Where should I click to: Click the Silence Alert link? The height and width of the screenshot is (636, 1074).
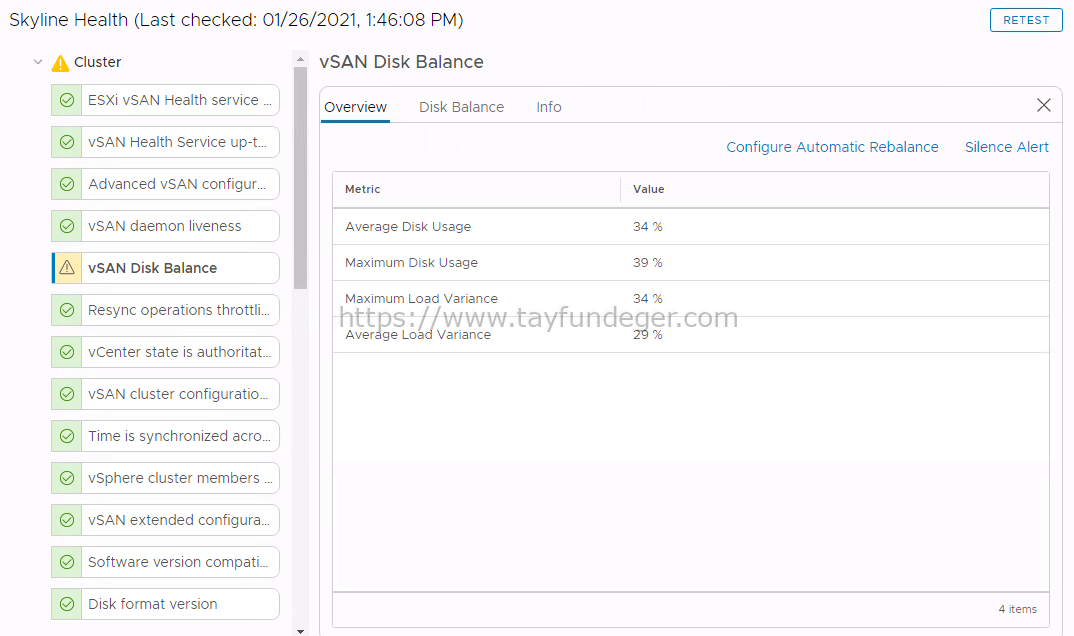1007,147
